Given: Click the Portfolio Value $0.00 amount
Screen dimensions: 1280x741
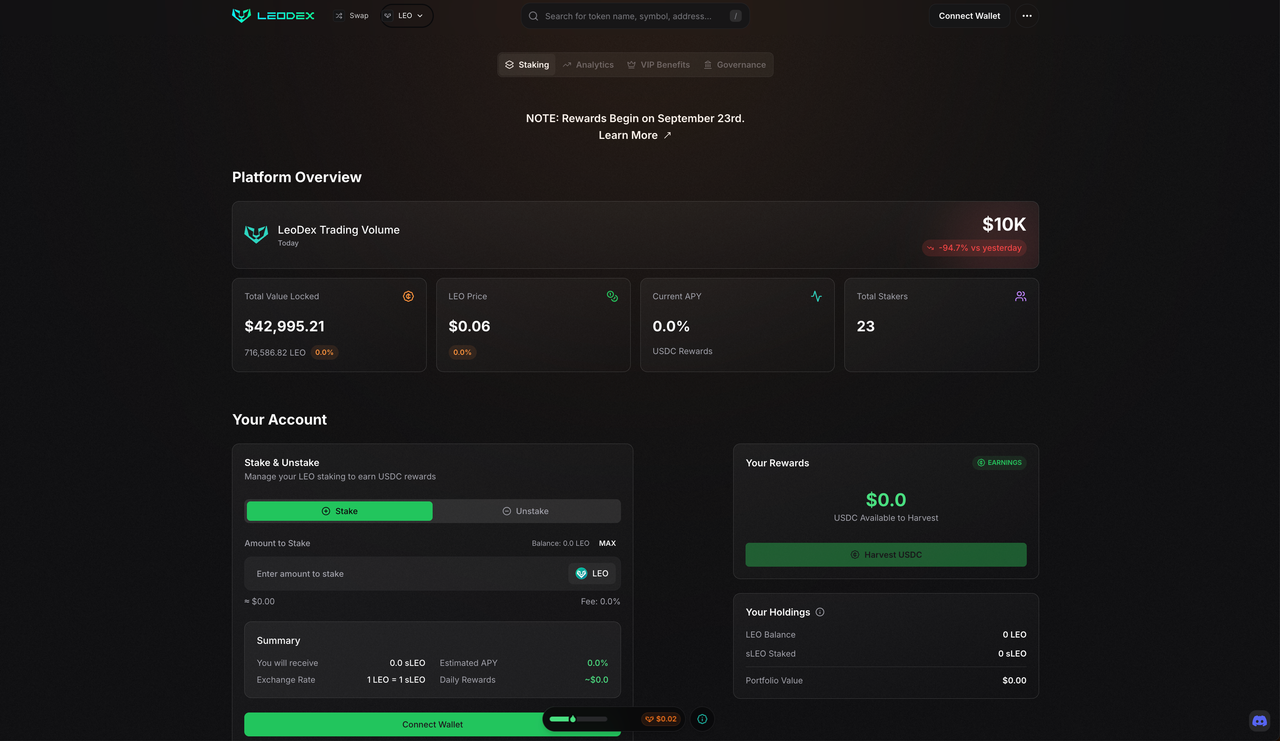Looking at the screenshot, I should pyautogui.click(x=1014, y=681).
